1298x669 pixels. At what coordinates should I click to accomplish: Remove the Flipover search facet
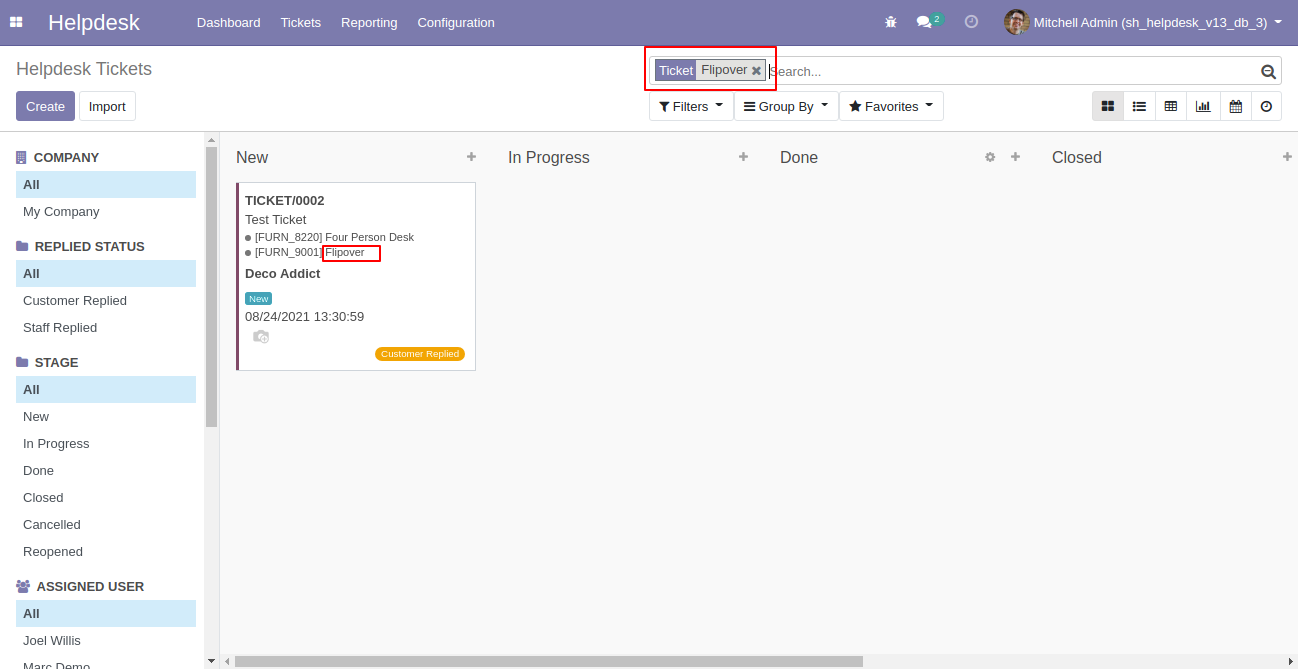coord(756,71)
